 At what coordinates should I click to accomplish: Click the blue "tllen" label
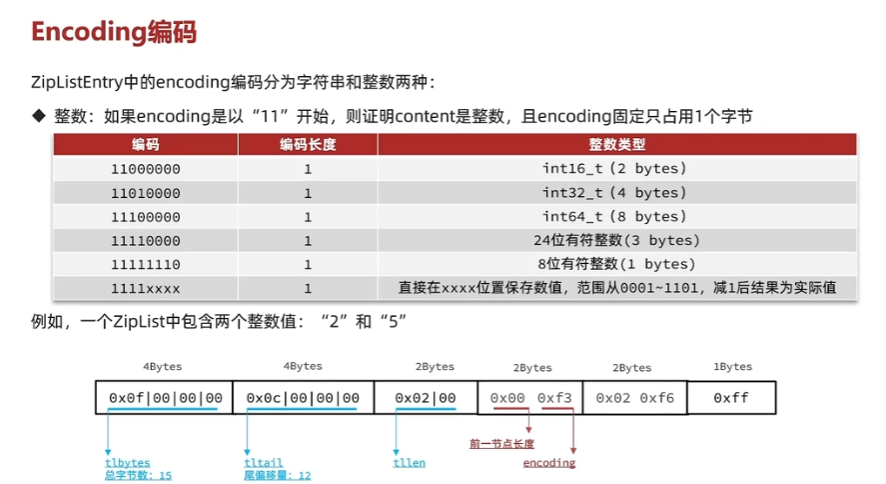click(x=409, y=463)
